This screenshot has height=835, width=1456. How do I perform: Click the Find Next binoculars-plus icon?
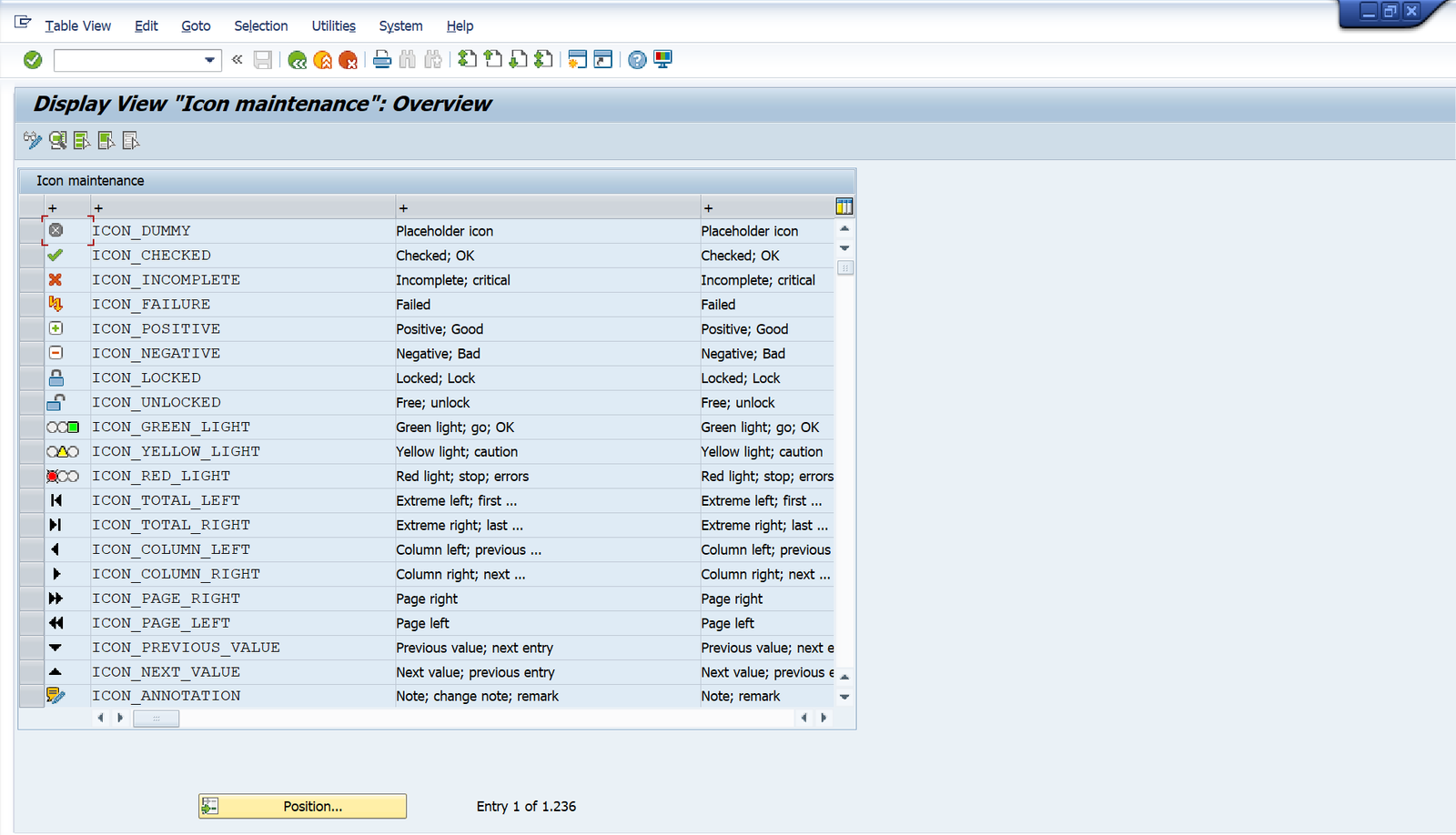click(433, 60)
